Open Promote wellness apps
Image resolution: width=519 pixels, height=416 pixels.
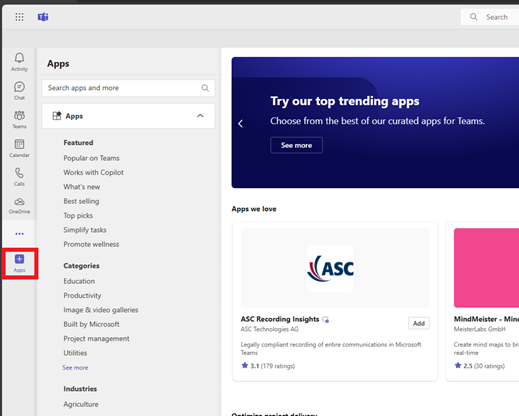91,244
